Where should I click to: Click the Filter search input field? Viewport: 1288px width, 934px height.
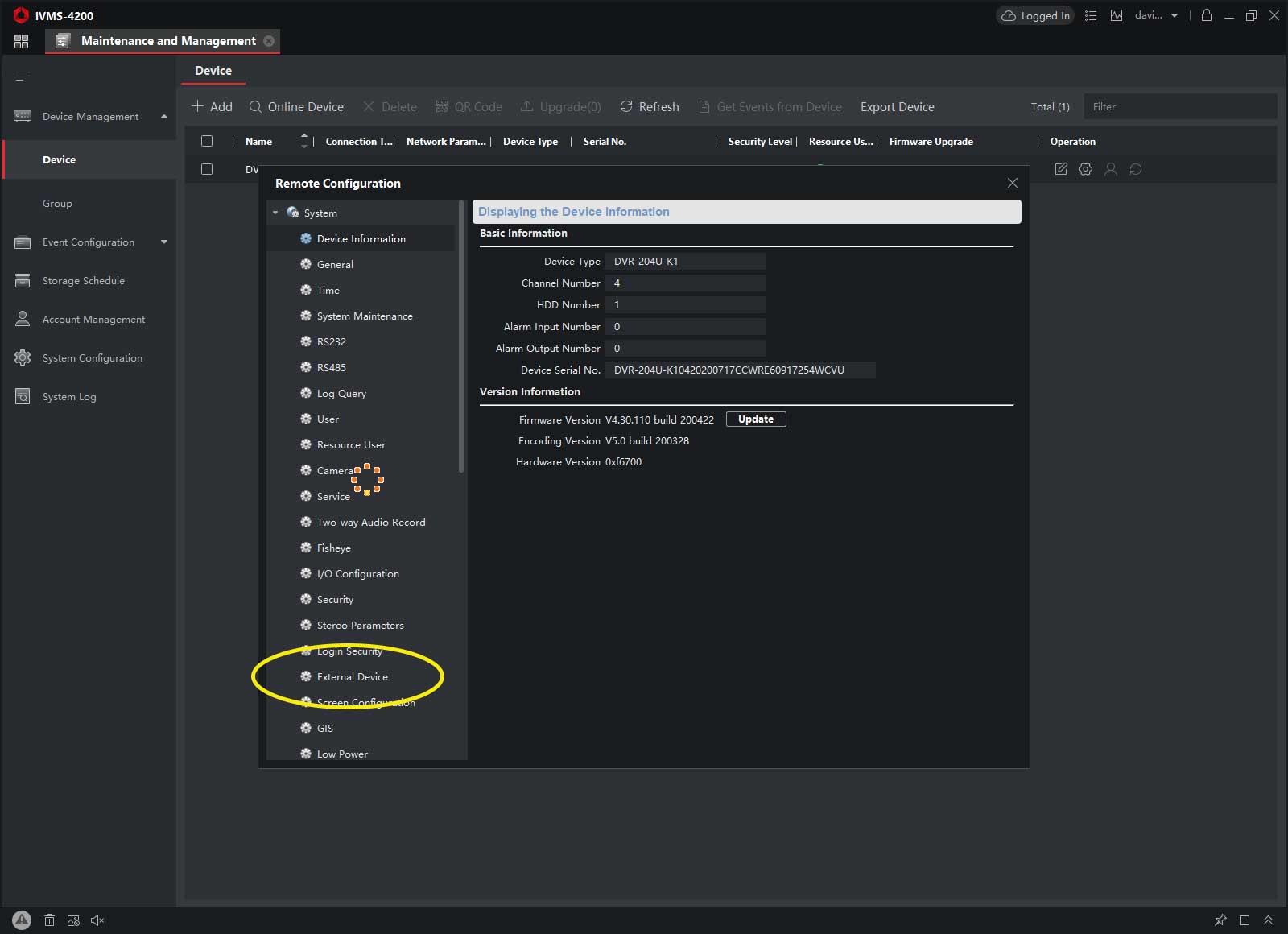tap(1179, 106)
